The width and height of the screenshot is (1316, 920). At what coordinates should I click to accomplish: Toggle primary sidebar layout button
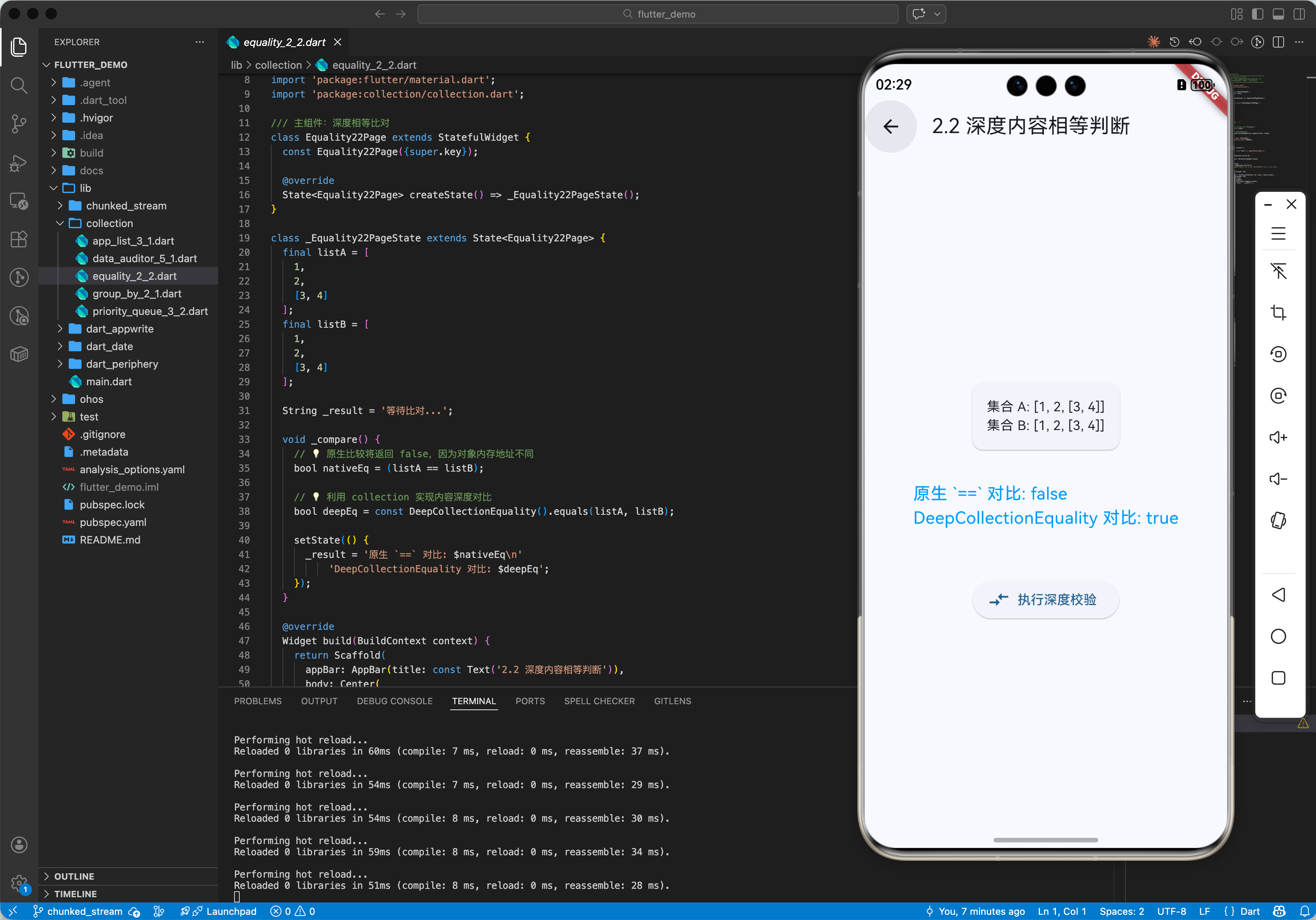click(1257, 14)
